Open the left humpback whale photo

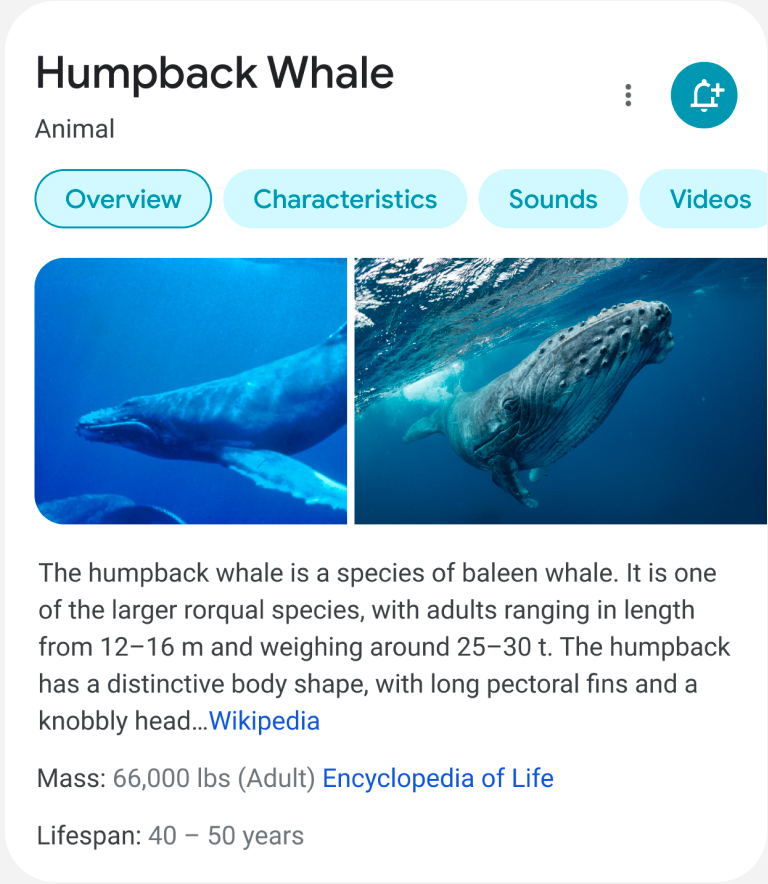(191, 391)
